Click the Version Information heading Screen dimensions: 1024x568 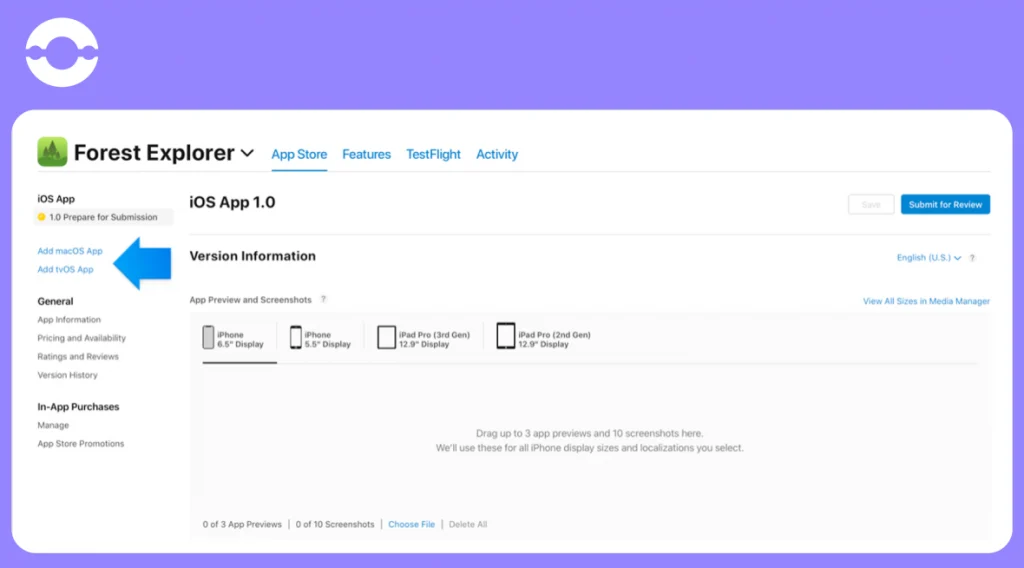click(x=253, y=256)
